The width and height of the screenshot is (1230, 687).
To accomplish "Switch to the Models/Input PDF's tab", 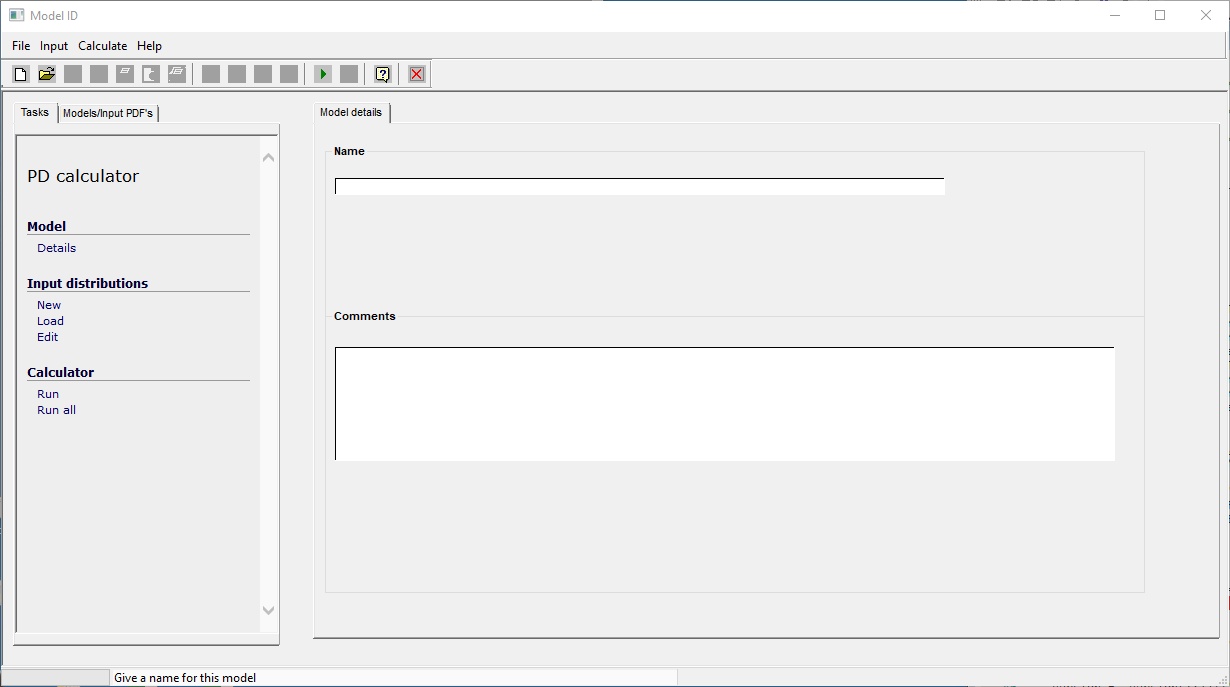I will coord(108,113).
